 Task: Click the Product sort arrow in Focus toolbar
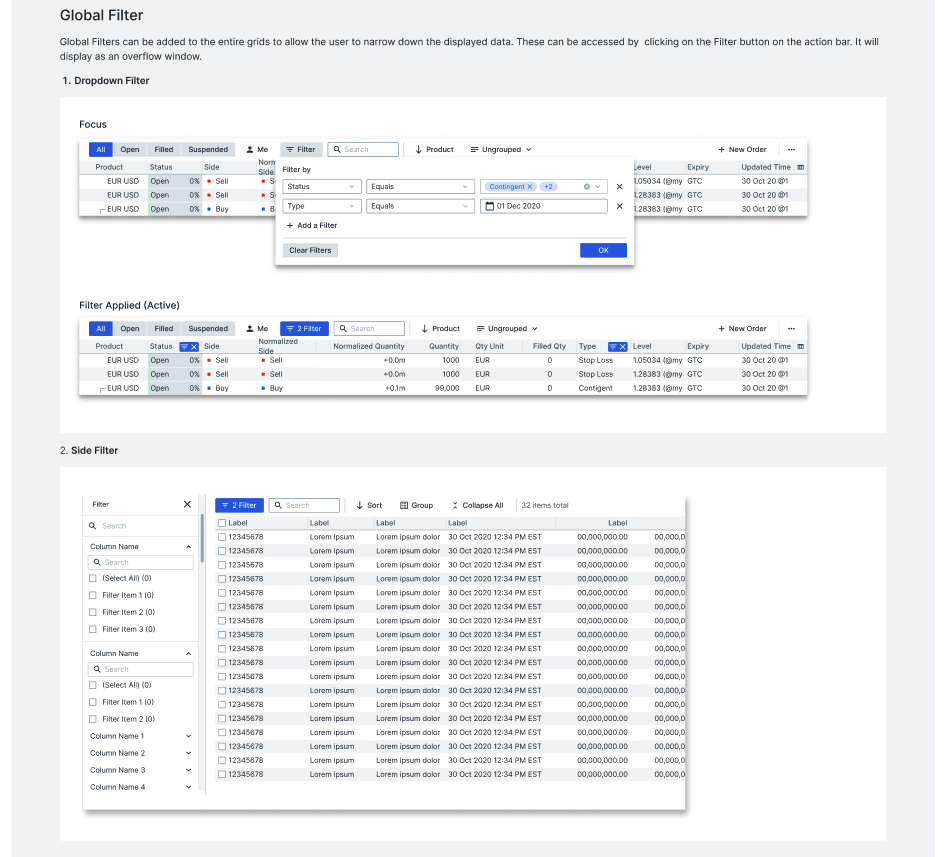point(418,150)
